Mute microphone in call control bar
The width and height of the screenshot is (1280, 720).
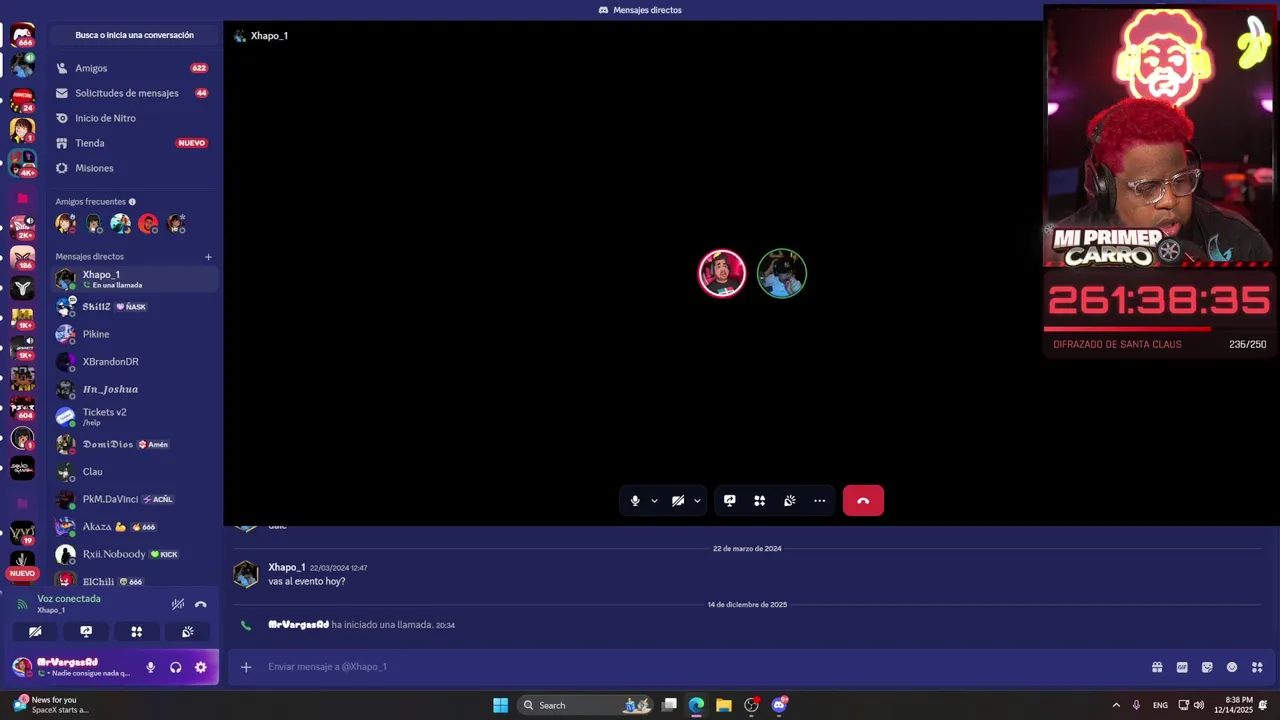[x=635, y=501]
